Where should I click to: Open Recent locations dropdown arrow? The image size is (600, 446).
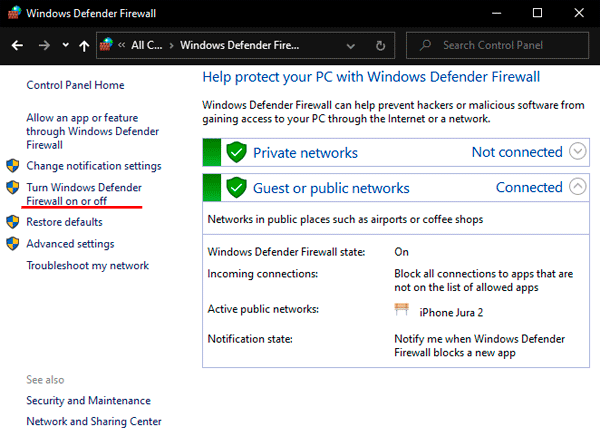[x=65, y=46]
